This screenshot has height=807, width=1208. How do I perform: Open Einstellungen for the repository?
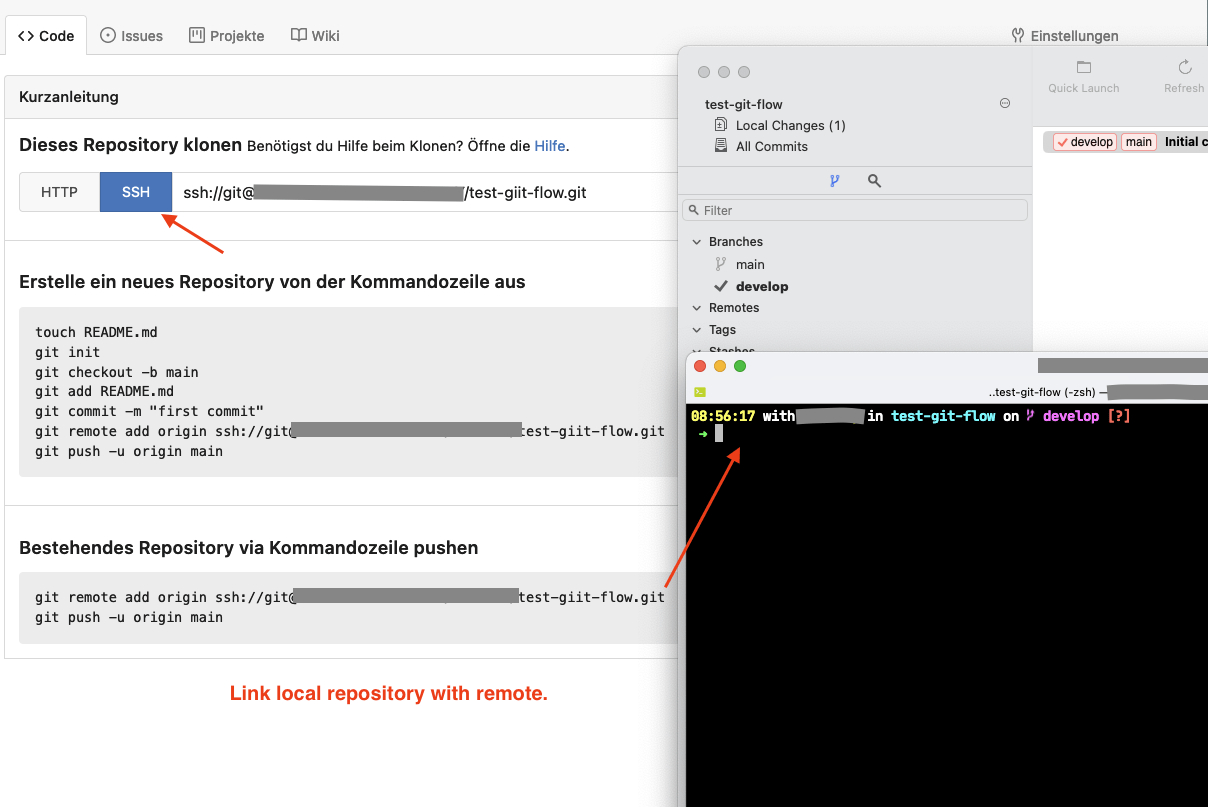coord(1065,35)
